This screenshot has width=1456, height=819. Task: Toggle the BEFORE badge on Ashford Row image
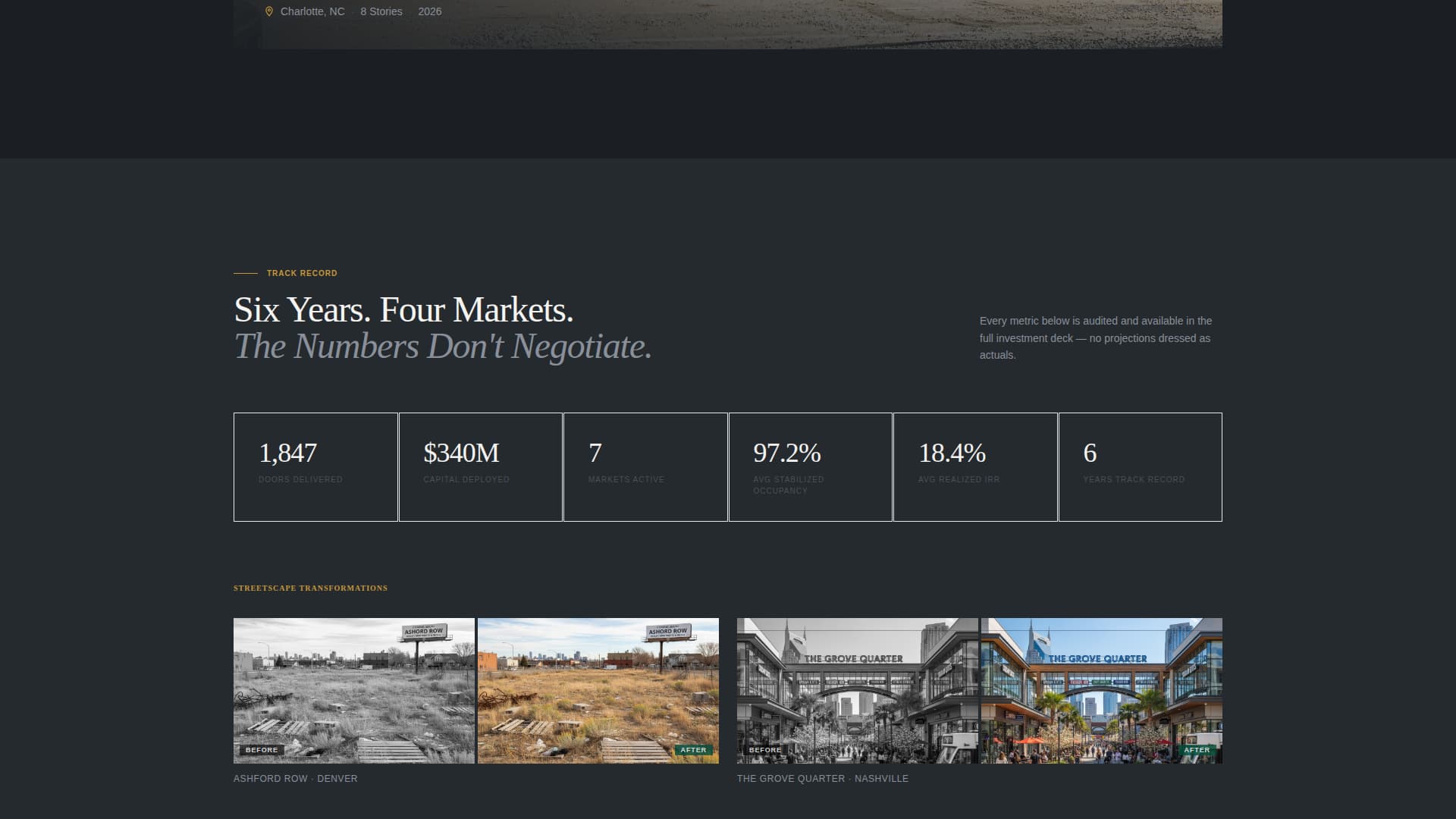(x=261, y=749)
